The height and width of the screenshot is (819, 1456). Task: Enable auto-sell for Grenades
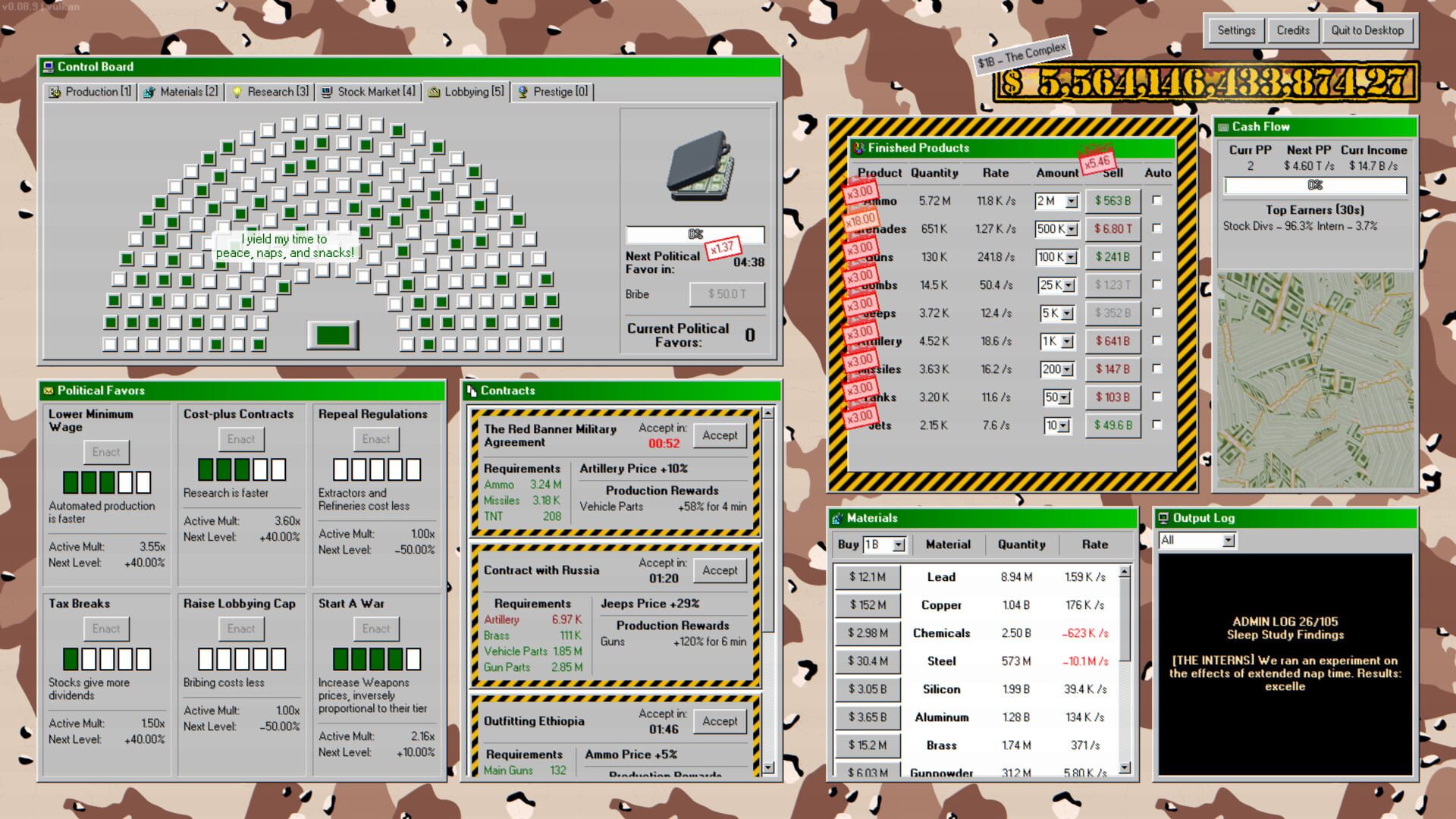tap(1158, 228)
